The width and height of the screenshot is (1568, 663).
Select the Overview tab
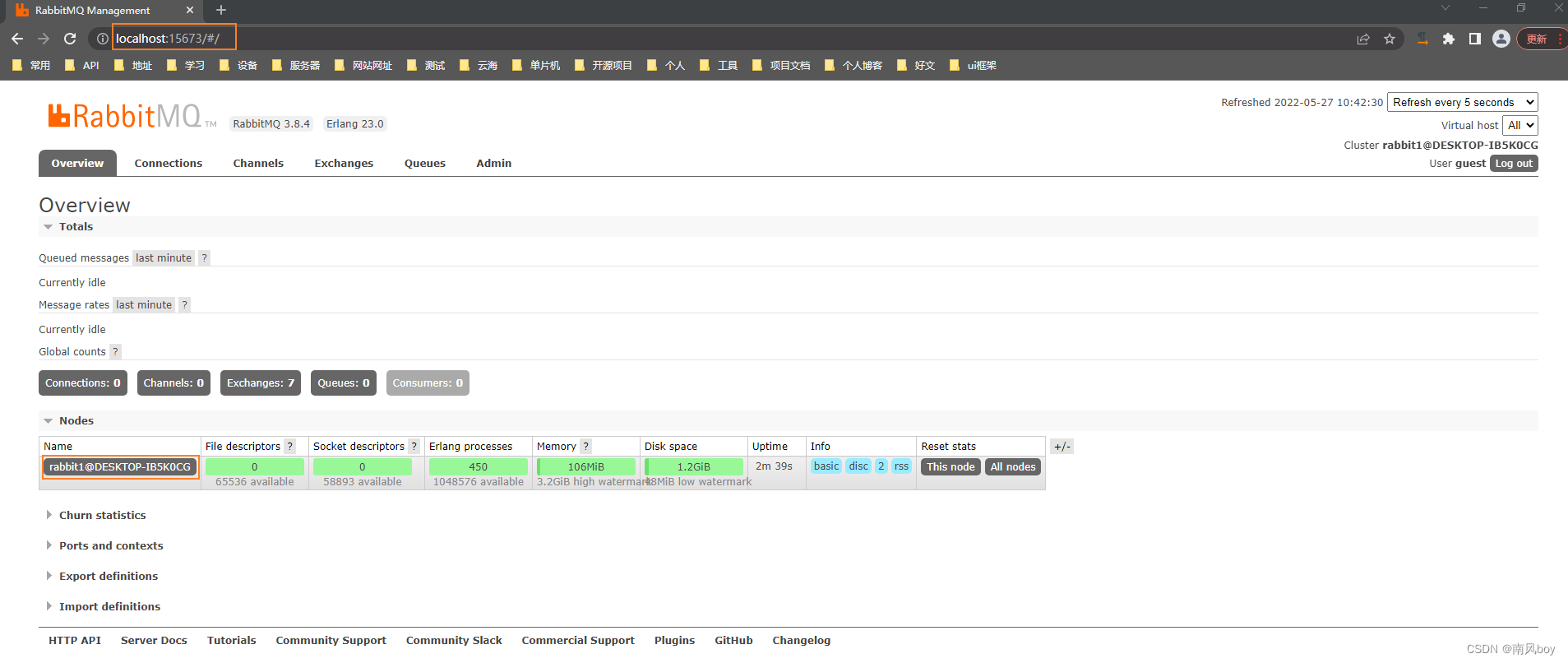(x=77, y=164)
